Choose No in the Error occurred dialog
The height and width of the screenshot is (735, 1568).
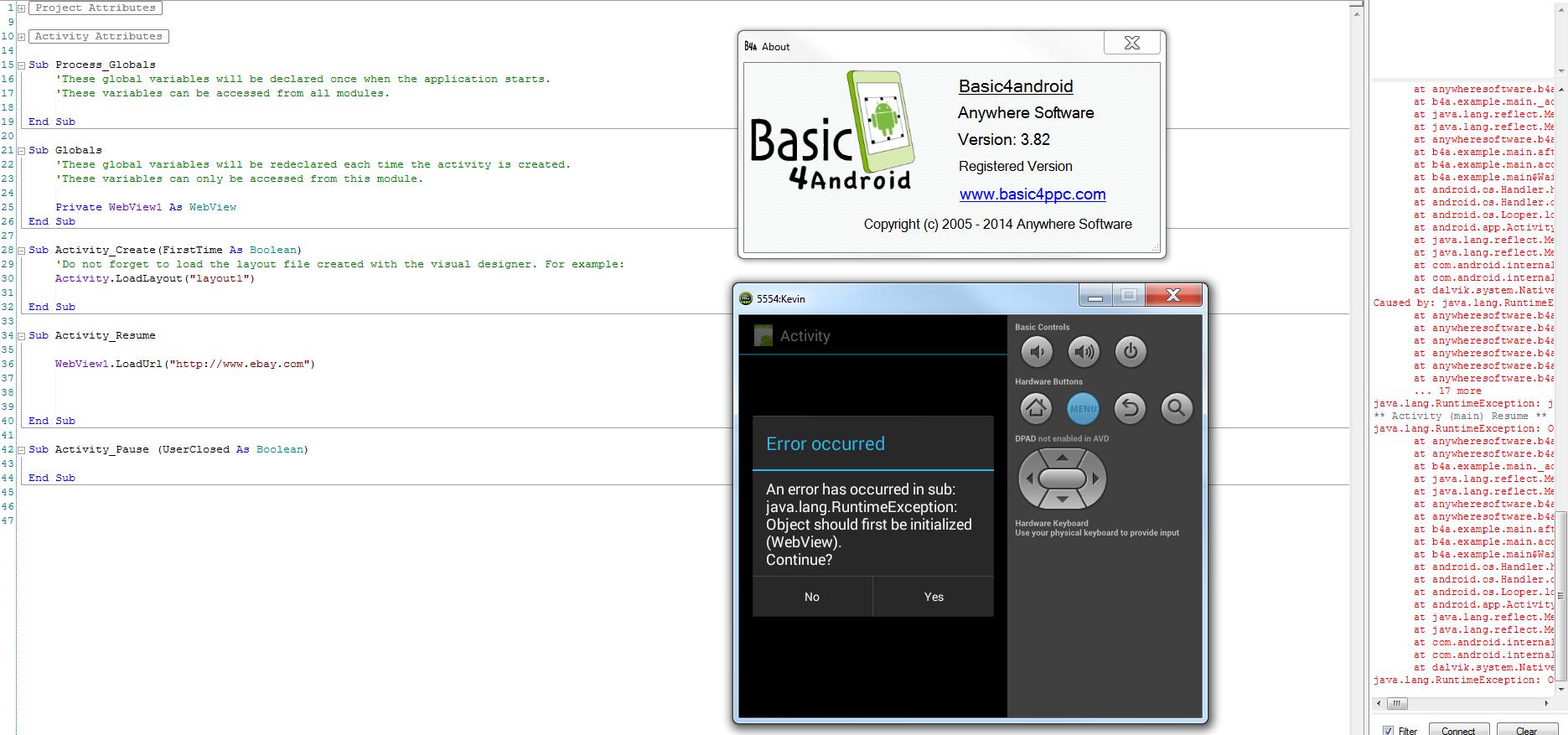(812, 597)
